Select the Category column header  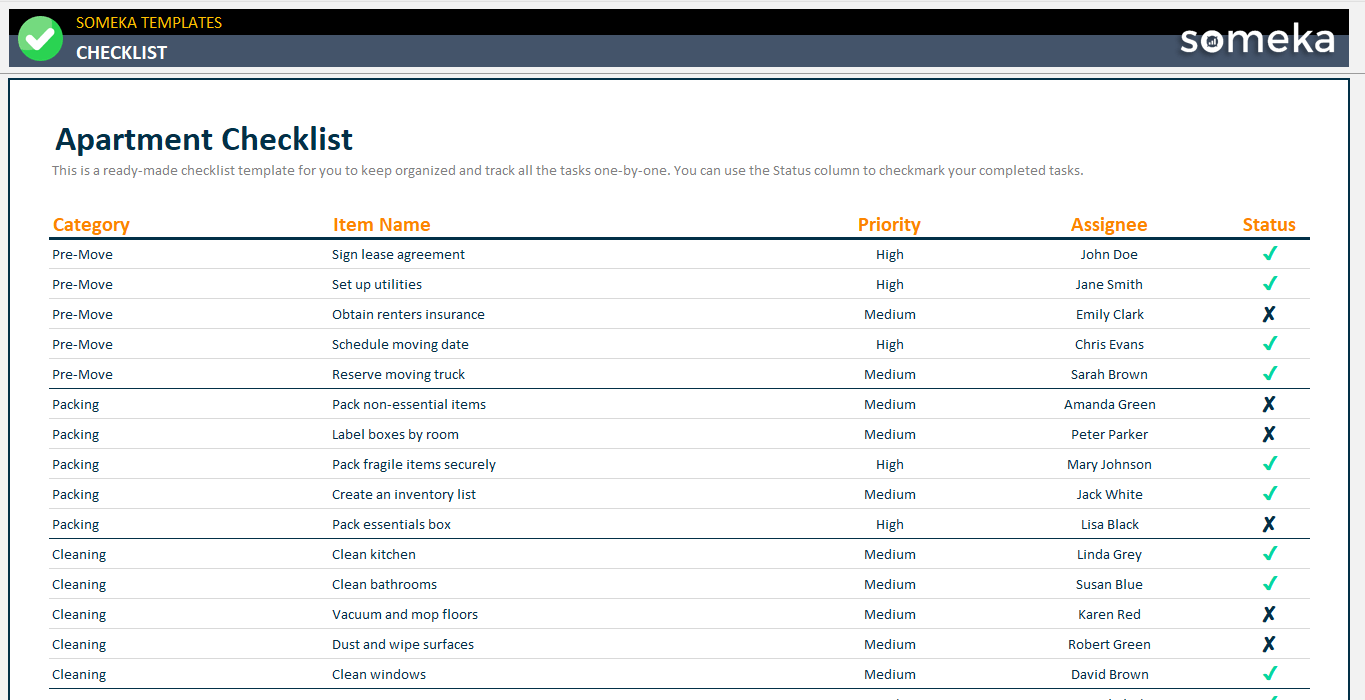click(x=91, y=225)
